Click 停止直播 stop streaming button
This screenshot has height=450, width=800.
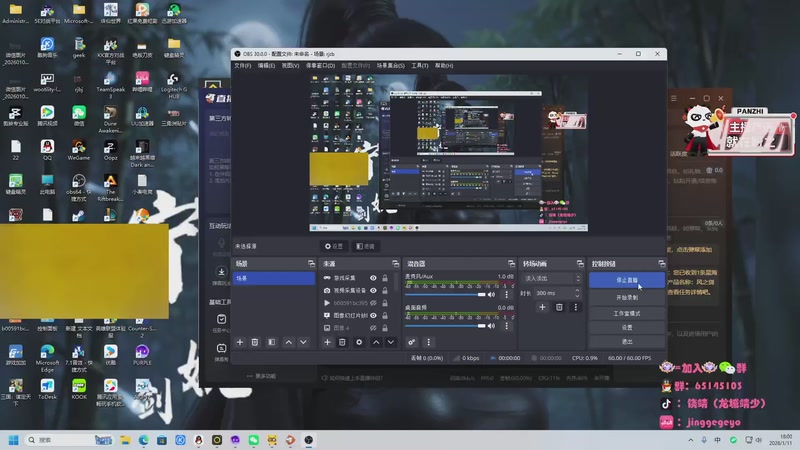627,280
